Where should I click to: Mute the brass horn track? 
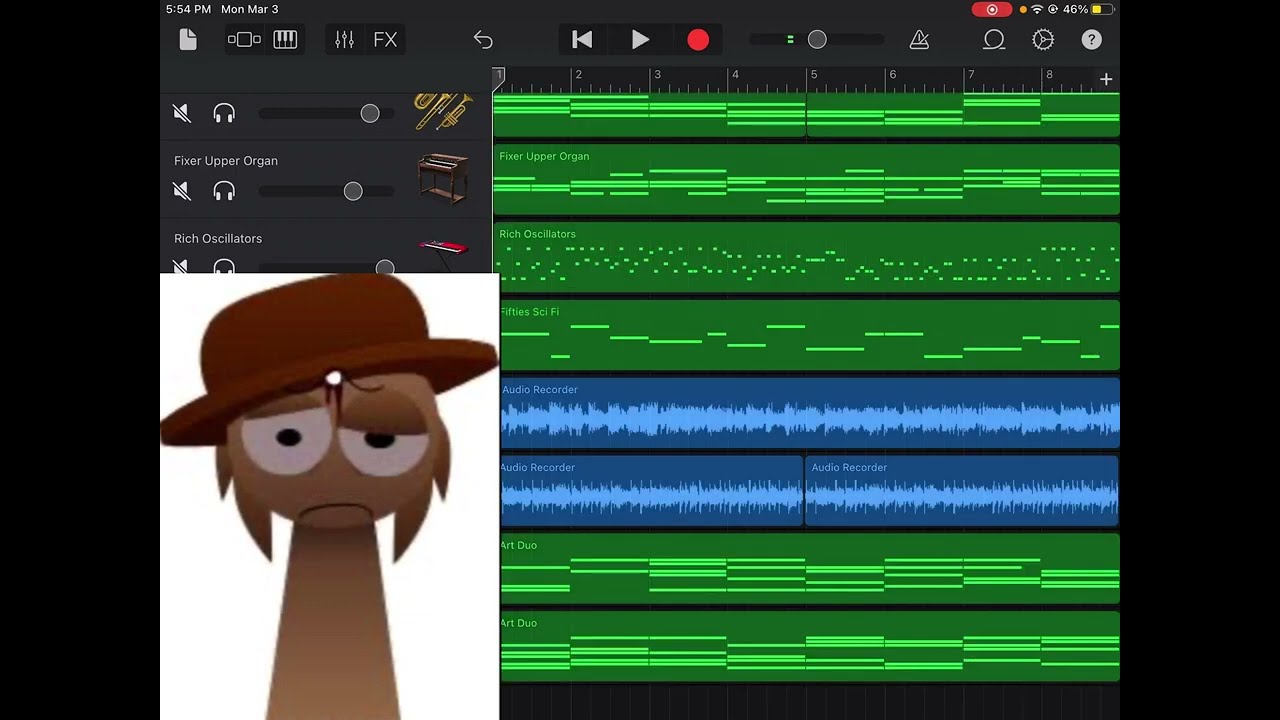tap(182, 113)
